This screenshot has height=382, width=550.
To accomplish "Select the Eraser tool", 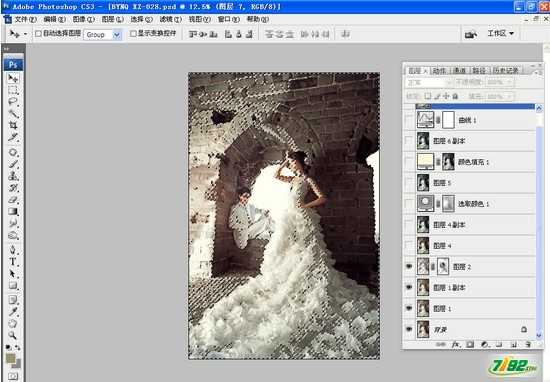I will (13, 200).
